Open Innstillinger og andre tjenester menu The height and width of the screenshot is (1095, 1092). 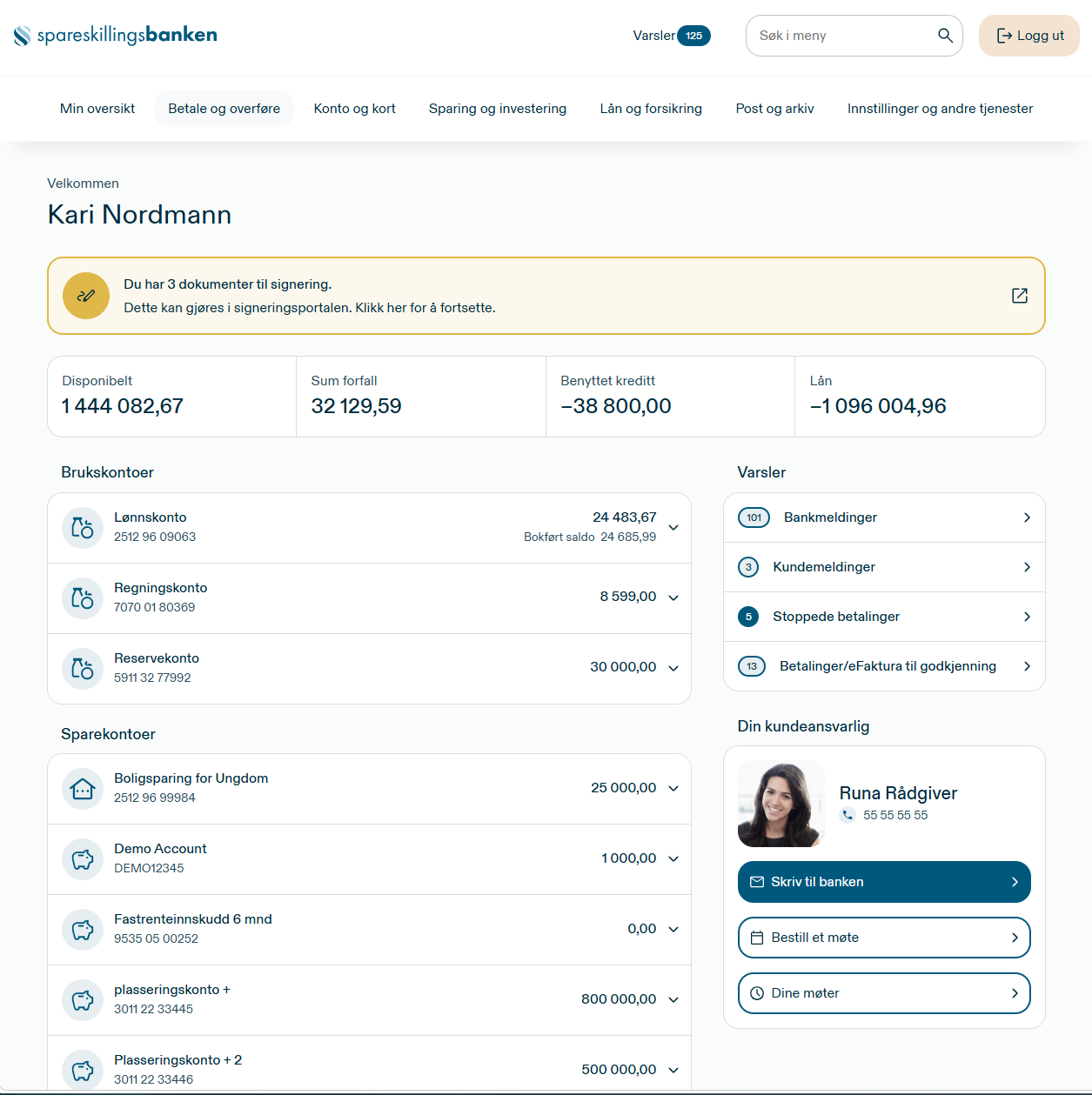[x=941, y=109]
